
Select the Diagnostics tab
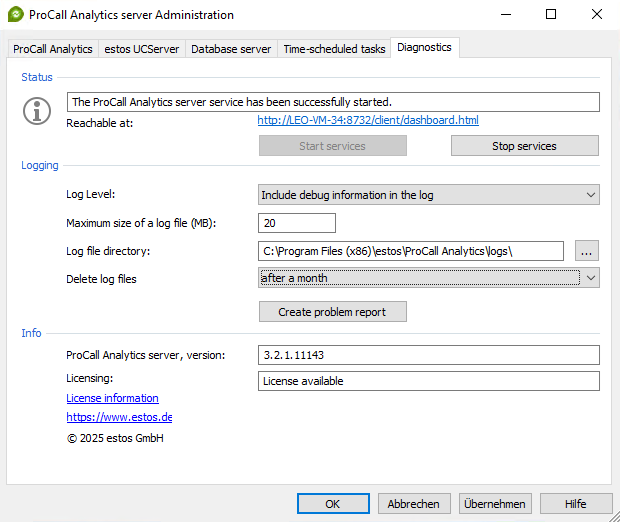tap(424, 47)
